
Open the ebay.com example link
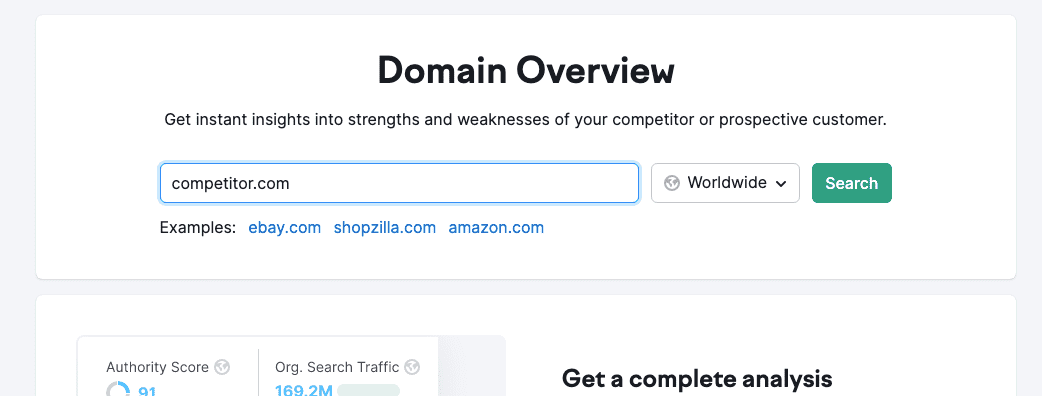click(x=284, y=228)
